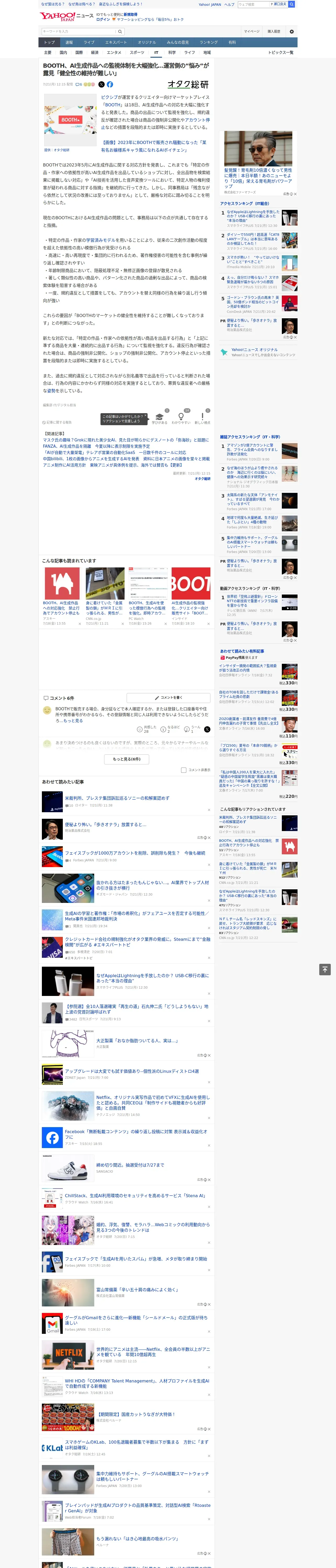Open article 米裁判所、プレステ集団訴訟巡るソニーの和解案認めず

coord(116,798)
